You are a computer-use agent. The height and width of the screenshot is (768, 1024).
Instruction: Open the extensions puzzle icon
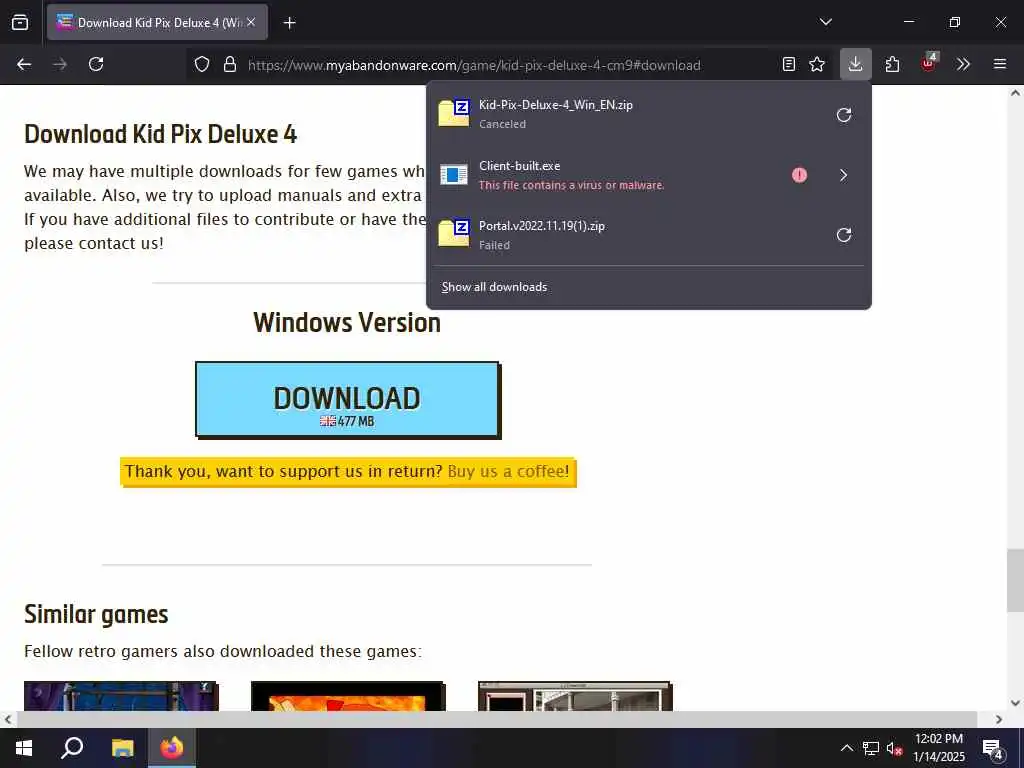[892, 64]
